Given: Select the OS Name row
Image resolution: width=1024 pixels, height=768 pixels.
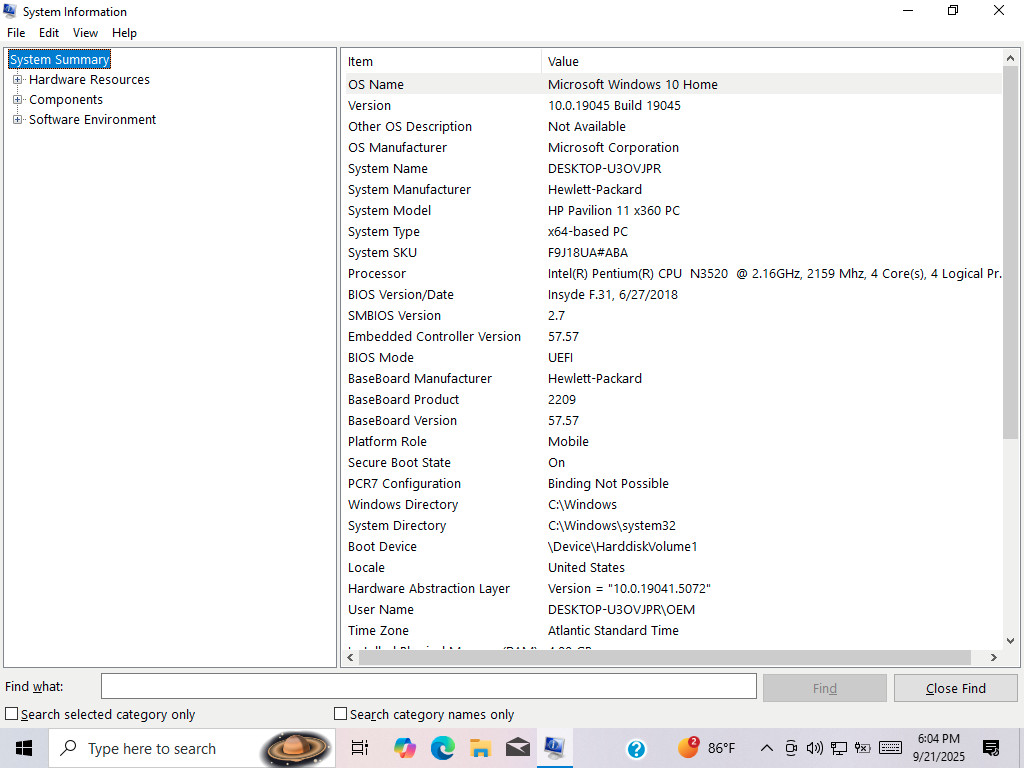Looking at the screenshot, I should (673, 84).
